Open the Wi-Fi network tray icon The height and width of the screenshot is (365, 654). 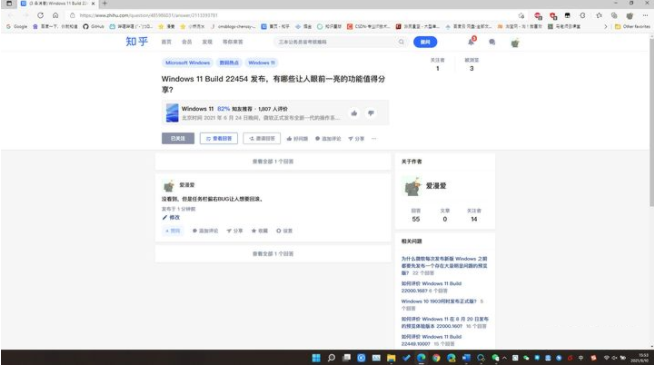pos(607,357)
